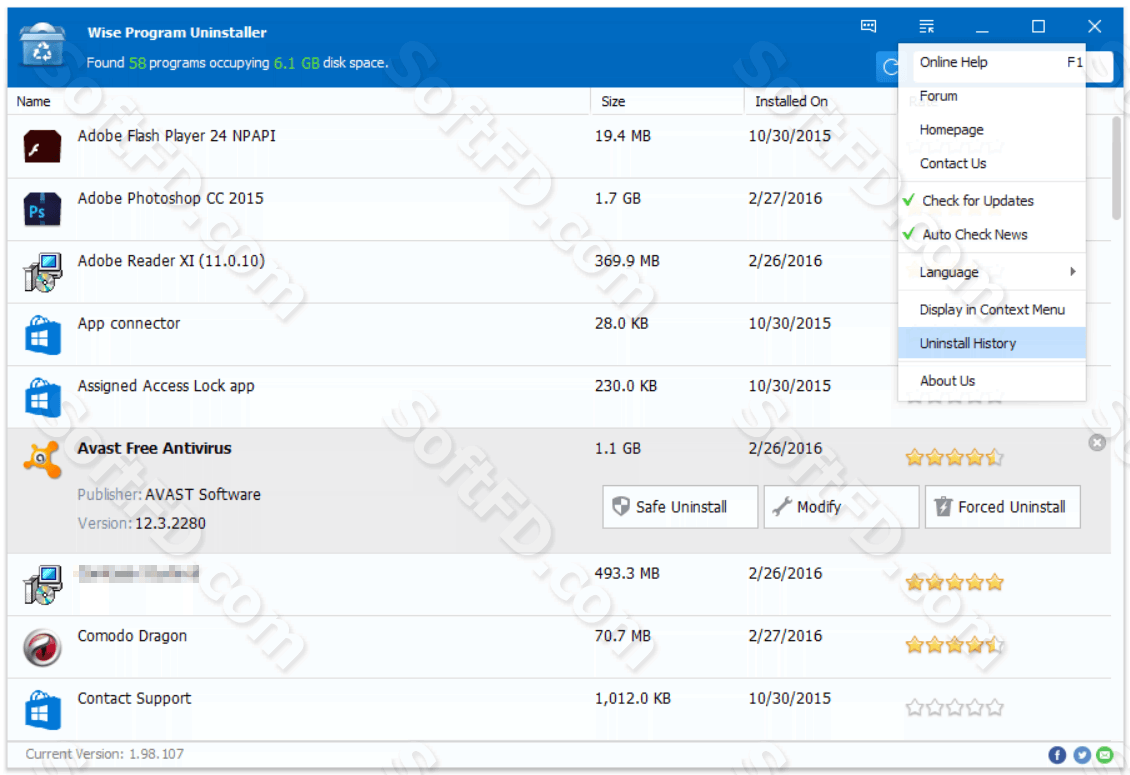Click the Comodo Dragon icon

[42, 647]
